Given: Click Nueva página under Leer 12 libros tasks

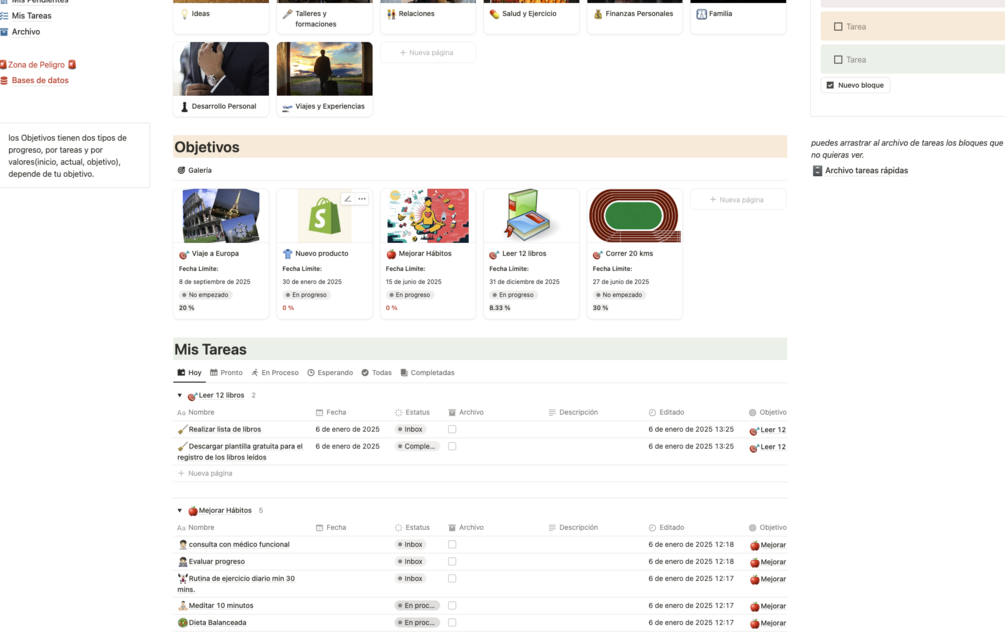Looking at the screenshot, I should pyautogui.click(x=205, y=473).
